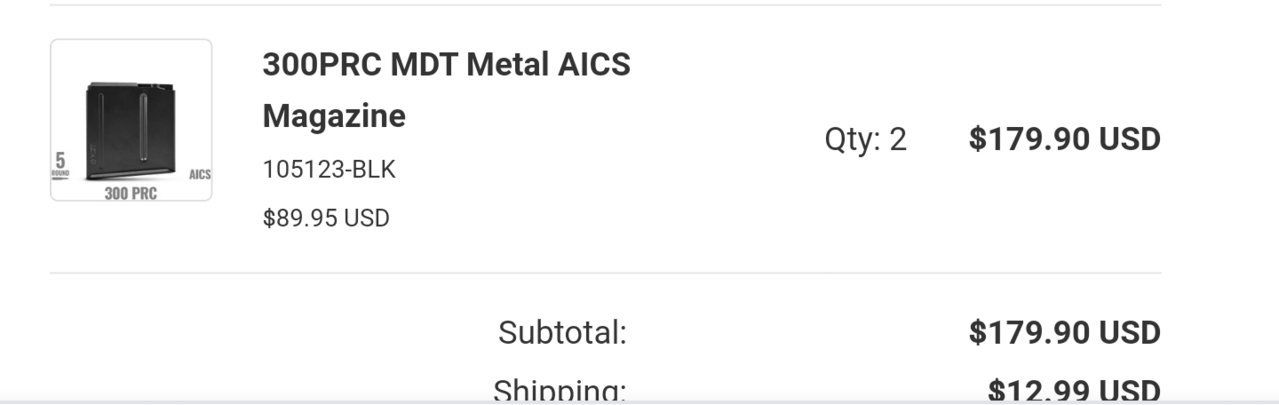
Task: Click the 'Qty: 2' quantity label
Action: coord(866,140)
